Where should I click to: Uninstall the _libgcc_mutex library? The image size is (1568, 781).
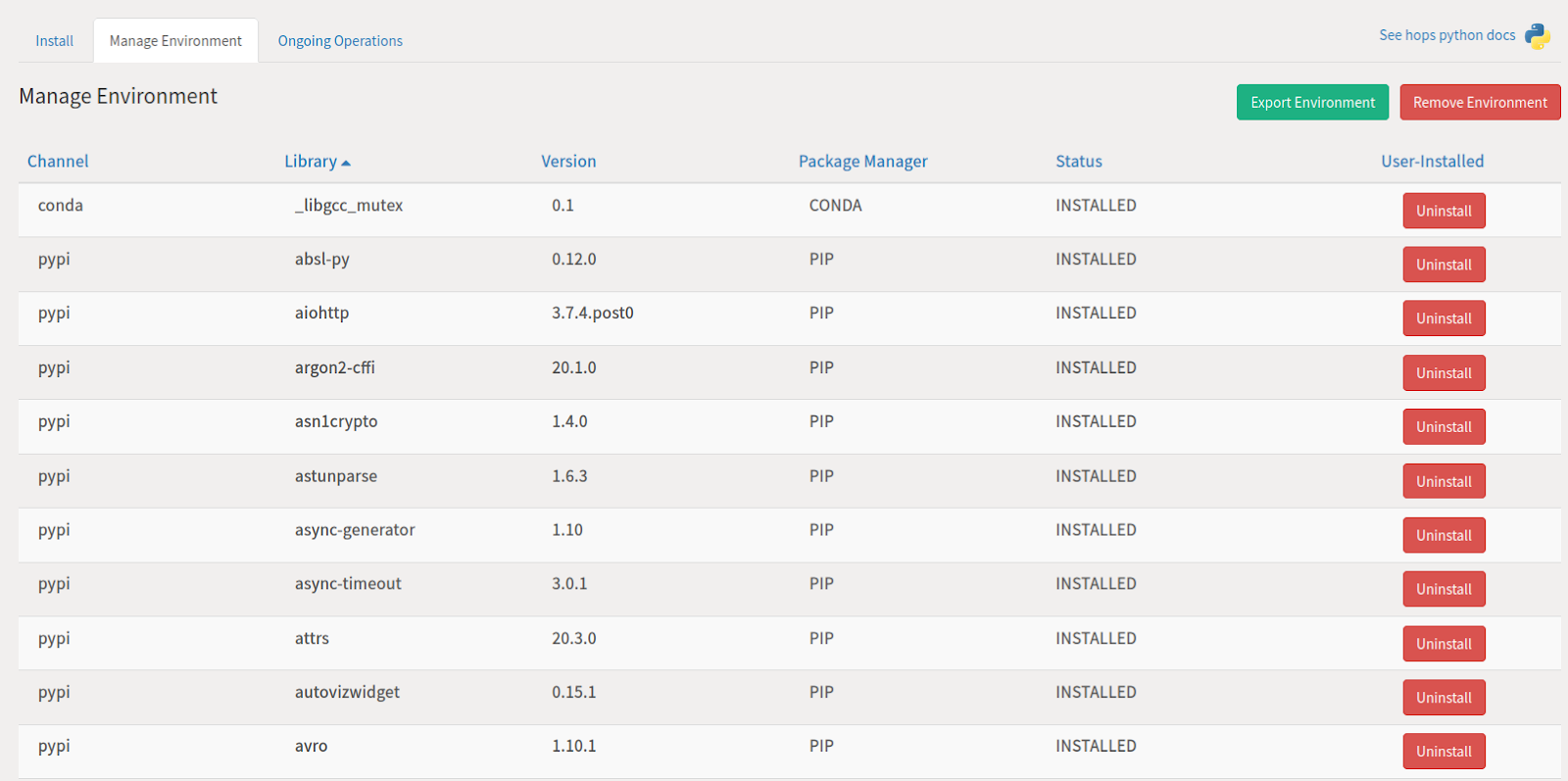pos(1444,211)
